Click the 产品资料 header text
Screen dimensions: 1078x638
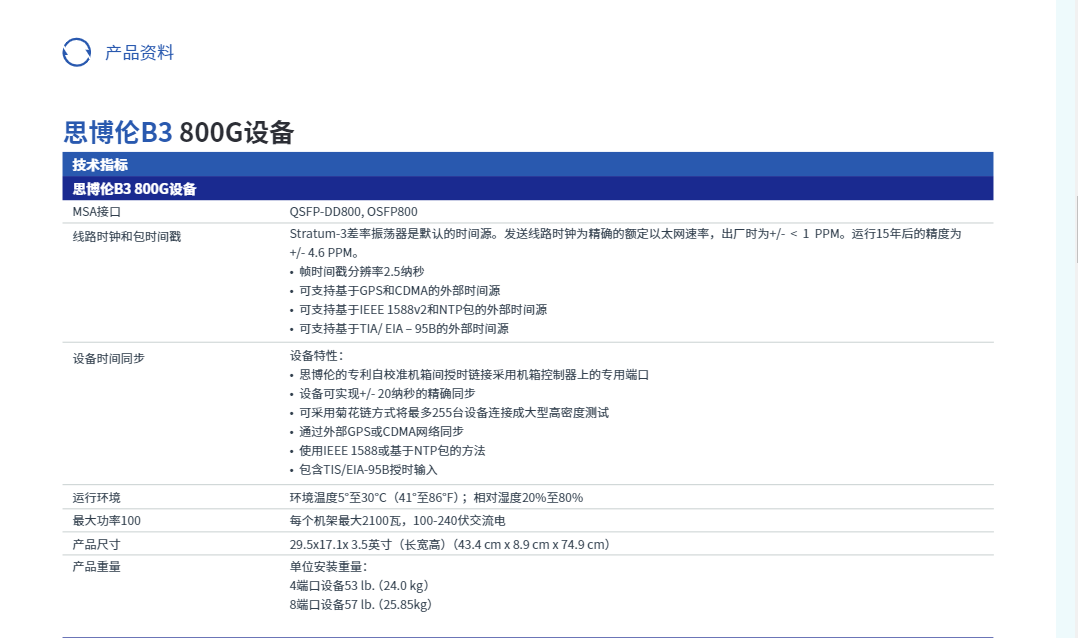139,53
